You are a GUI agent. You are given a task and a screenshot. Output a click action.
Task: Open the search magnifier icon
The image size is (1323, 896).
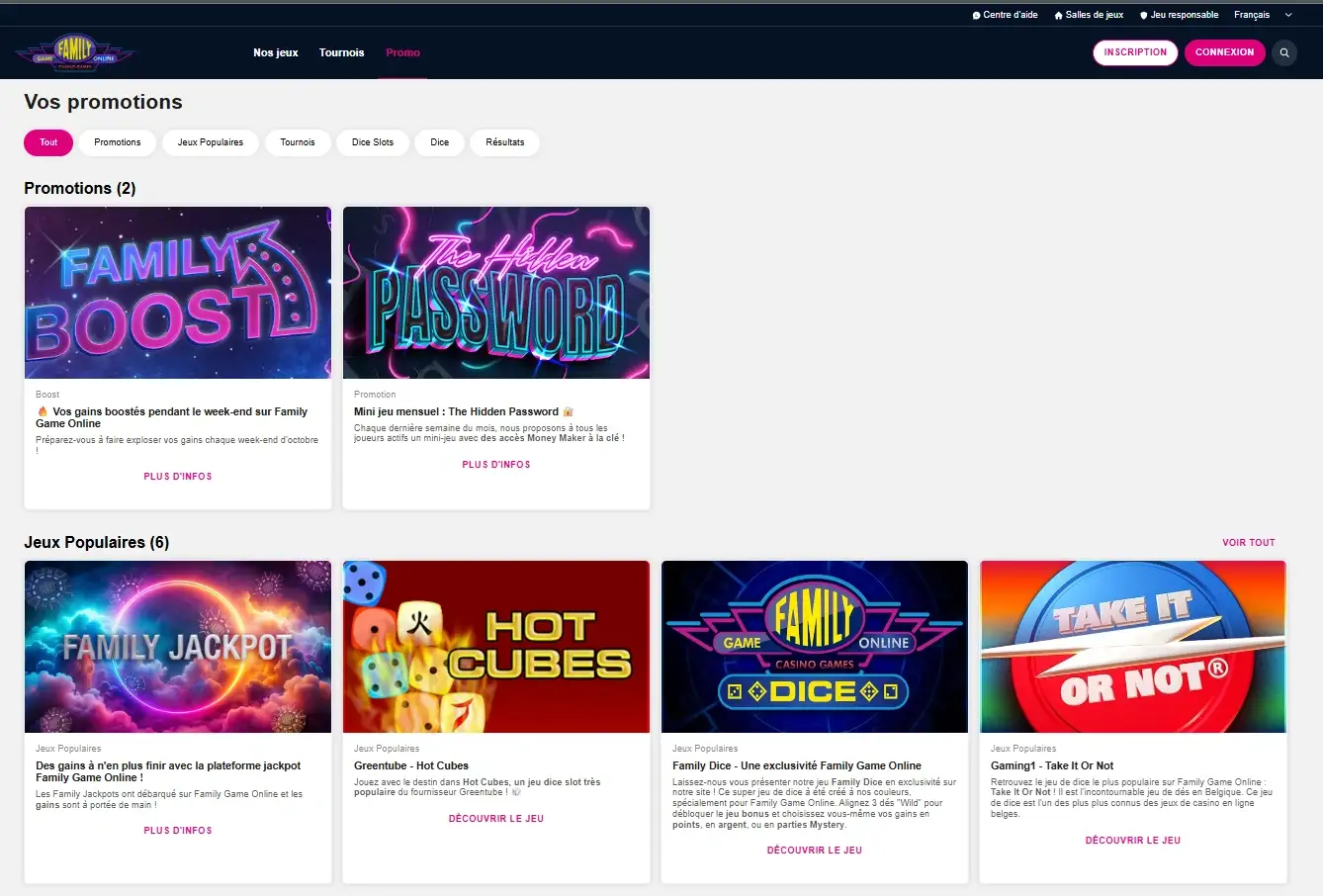[1284, 52]
